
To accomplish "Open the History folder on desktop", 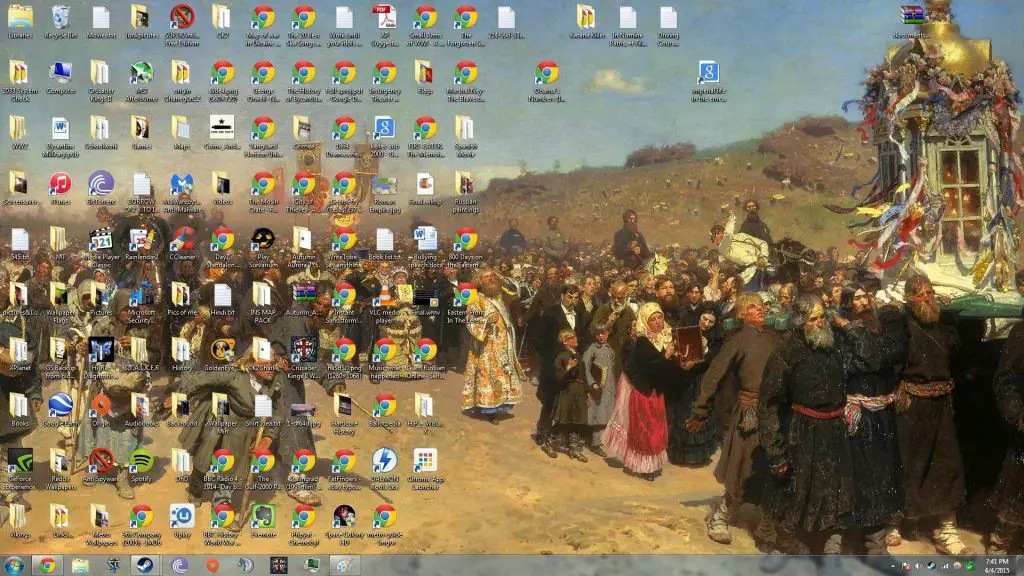I will point(182,355).
